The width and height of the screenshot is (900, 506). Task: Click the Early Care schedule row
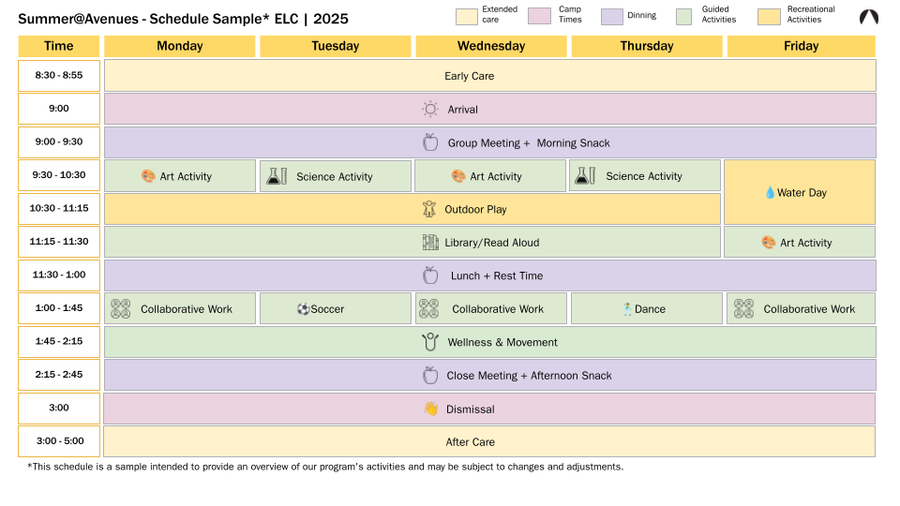point(490,76)
